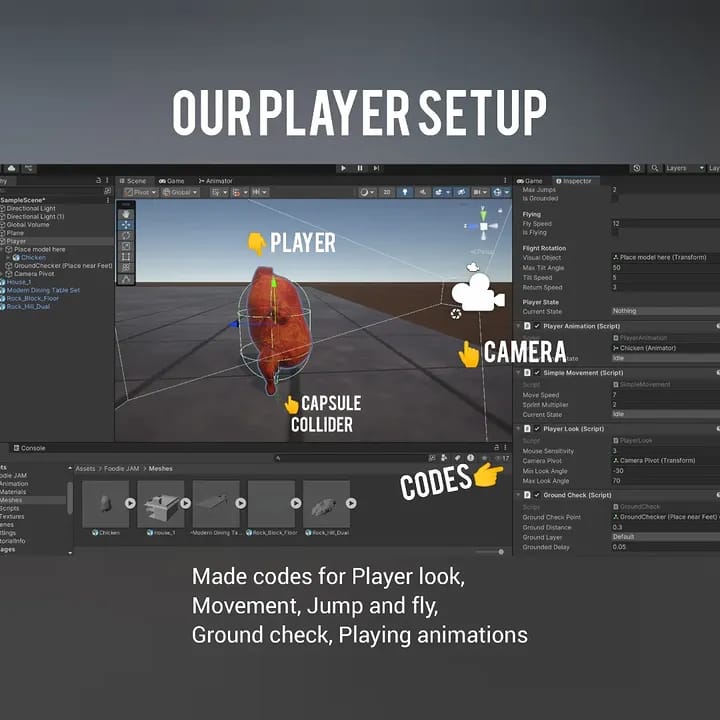Toggle the Is Grounded checkbox
This screenshot has width=720, height=720.
click(x=615, y=198)
